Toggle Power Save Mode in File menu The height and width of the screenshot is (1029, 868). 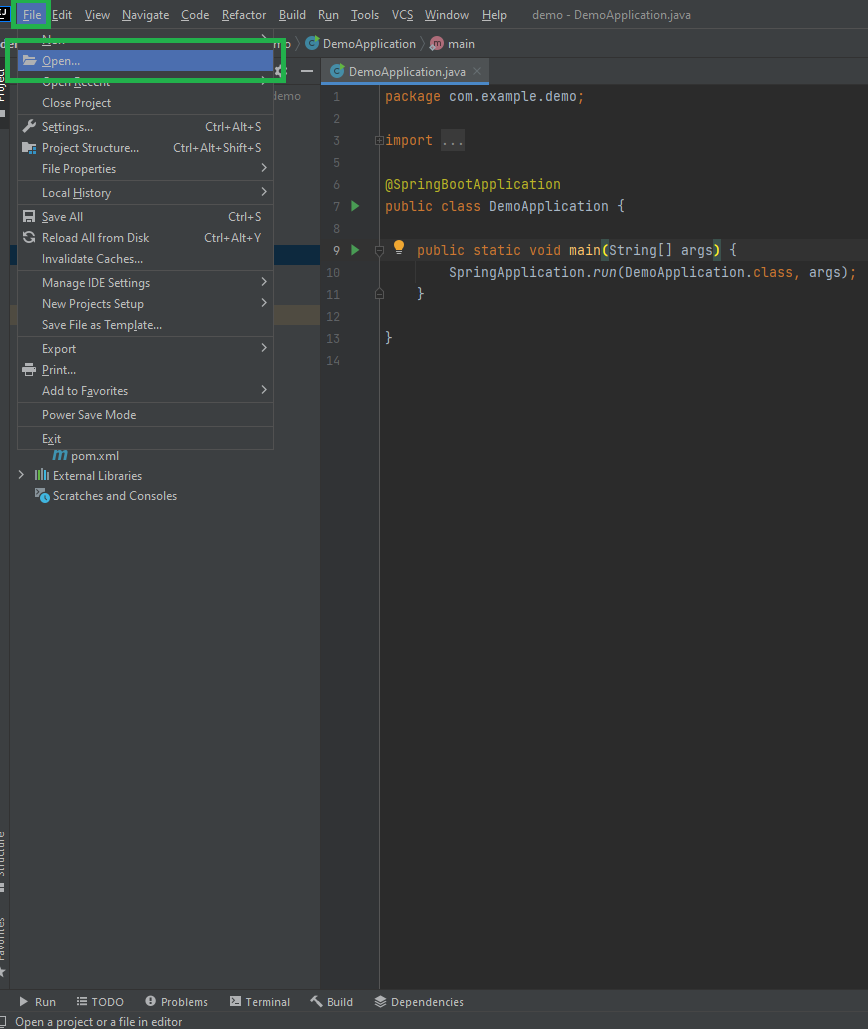(89, 415)
